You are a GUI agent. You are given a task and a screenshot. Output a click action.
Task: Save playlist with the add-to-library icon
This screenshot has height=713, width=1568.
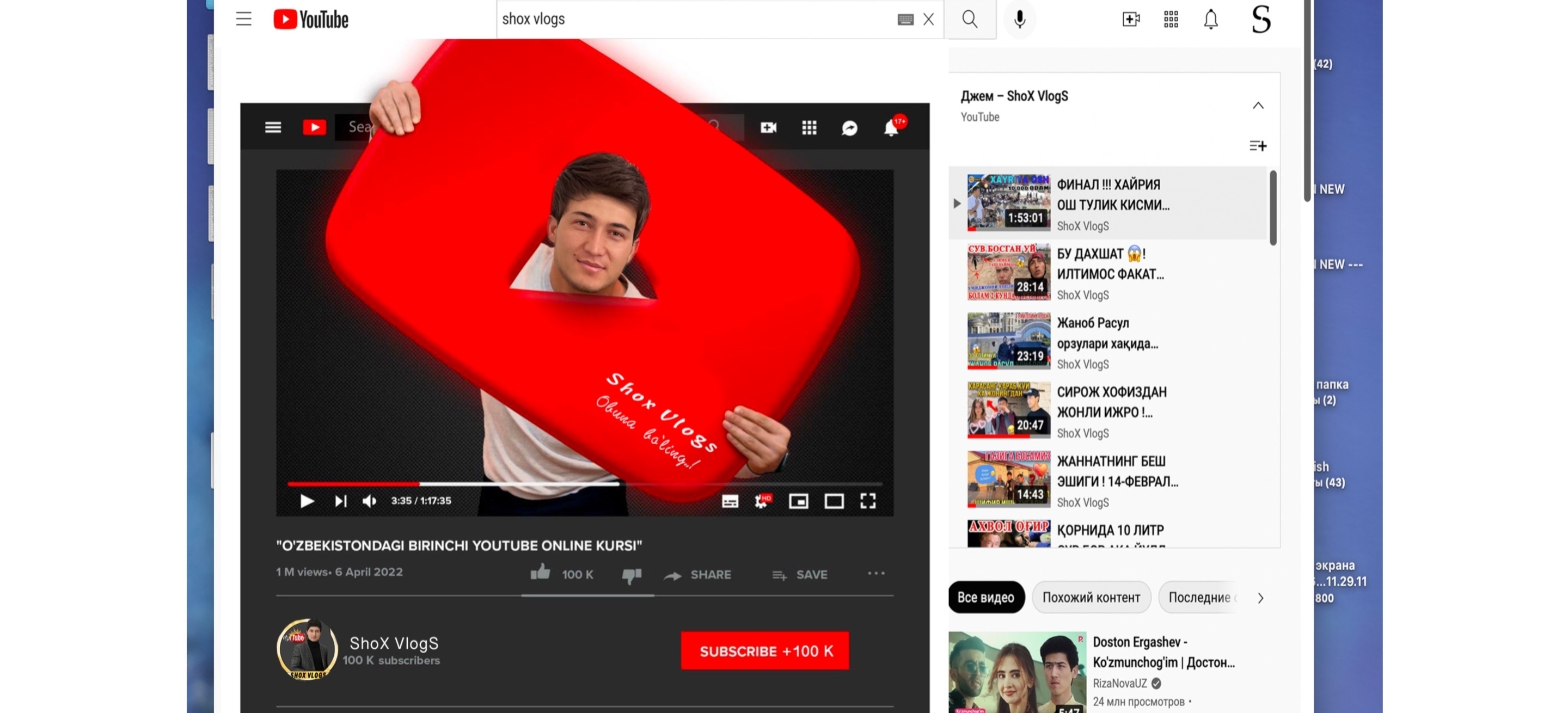(1258, 146)
